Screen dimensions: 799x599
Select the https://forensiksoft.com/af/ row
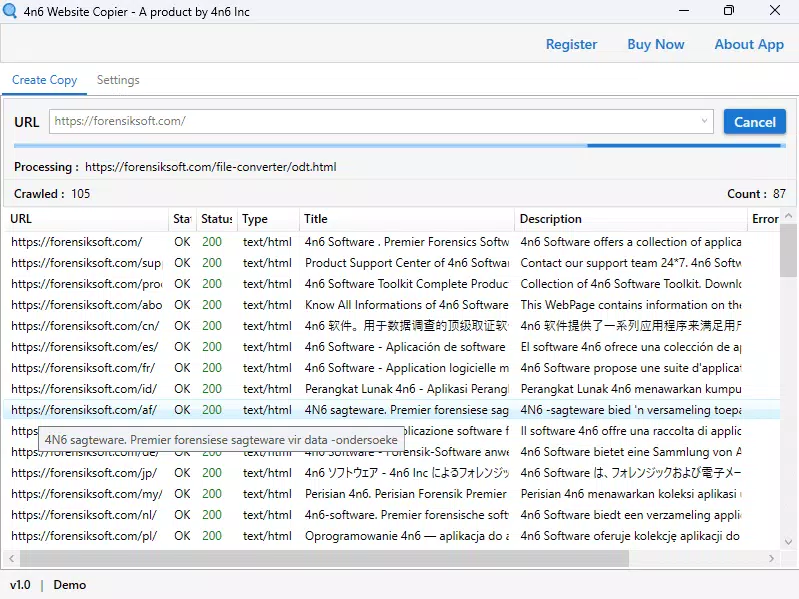point(391,410)
